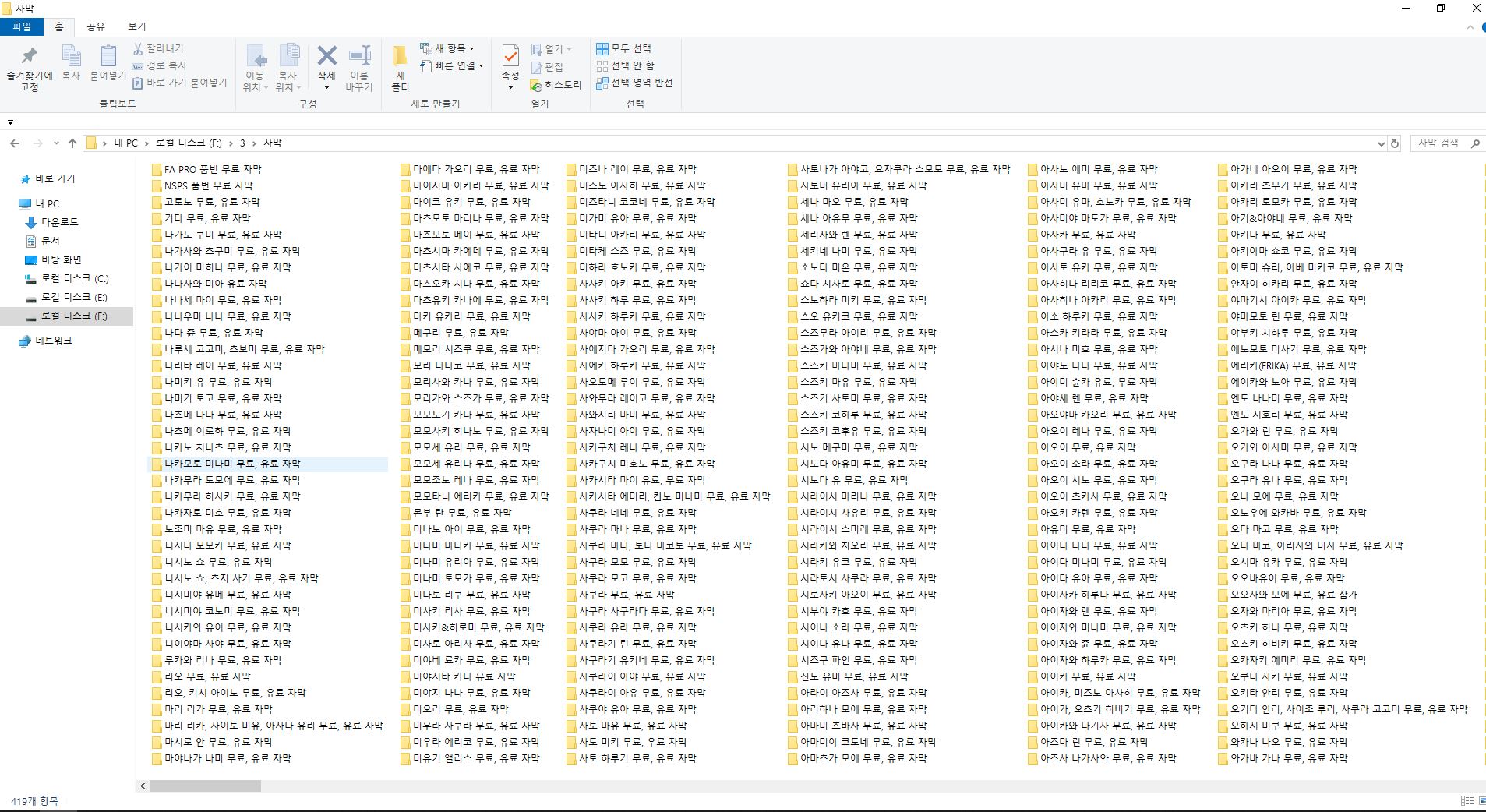Refresh the folder view

1395,143
